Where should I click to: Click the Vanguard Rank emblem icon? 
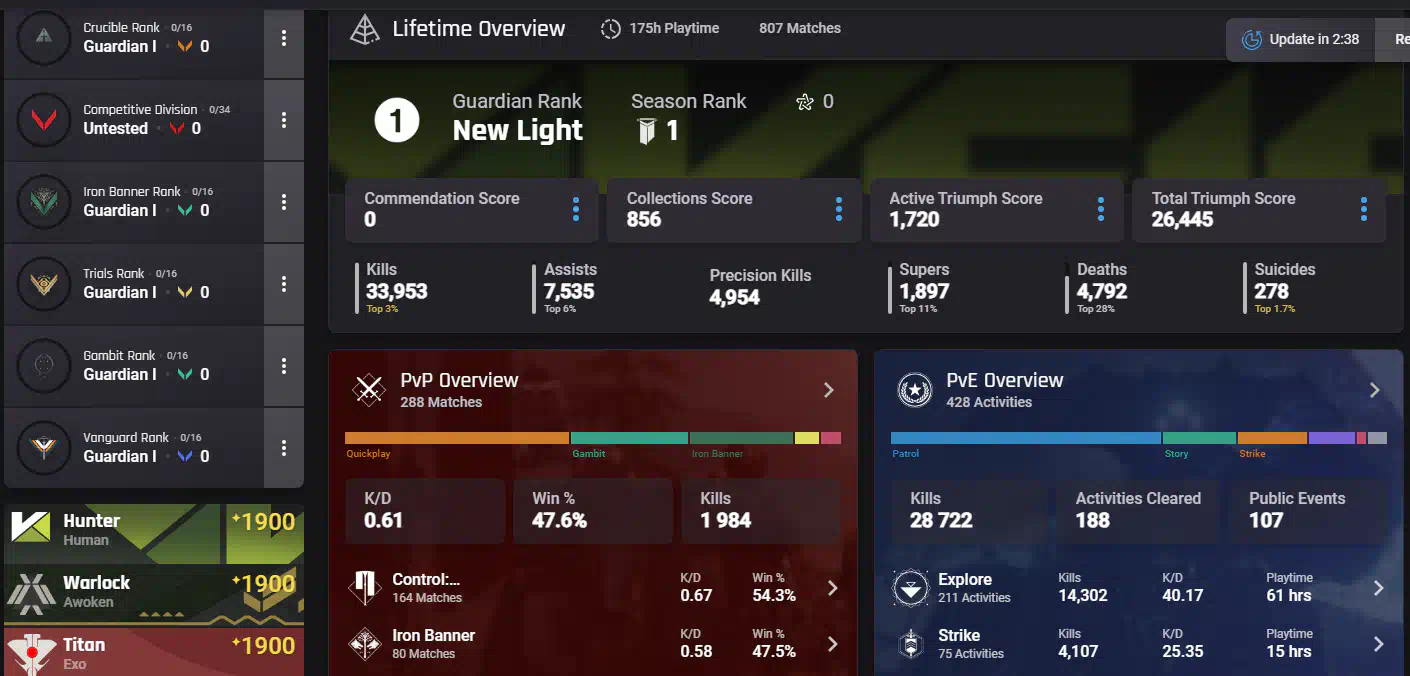click(43, 448)
